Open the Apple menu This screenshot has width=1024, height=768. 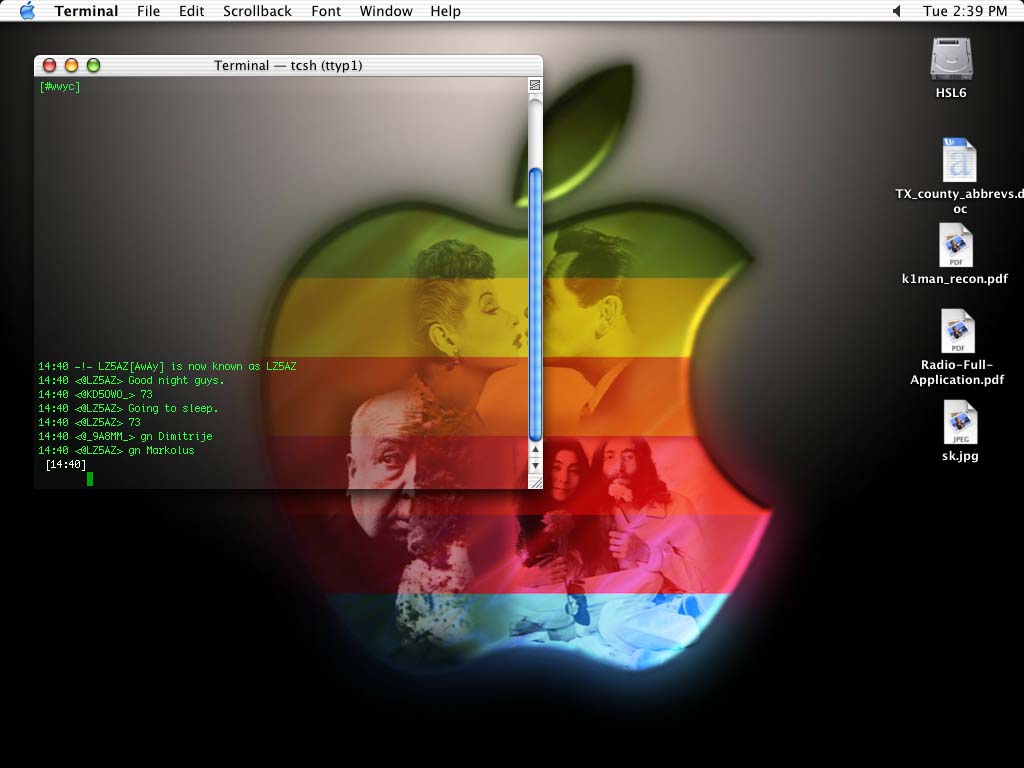coord(27,10)
